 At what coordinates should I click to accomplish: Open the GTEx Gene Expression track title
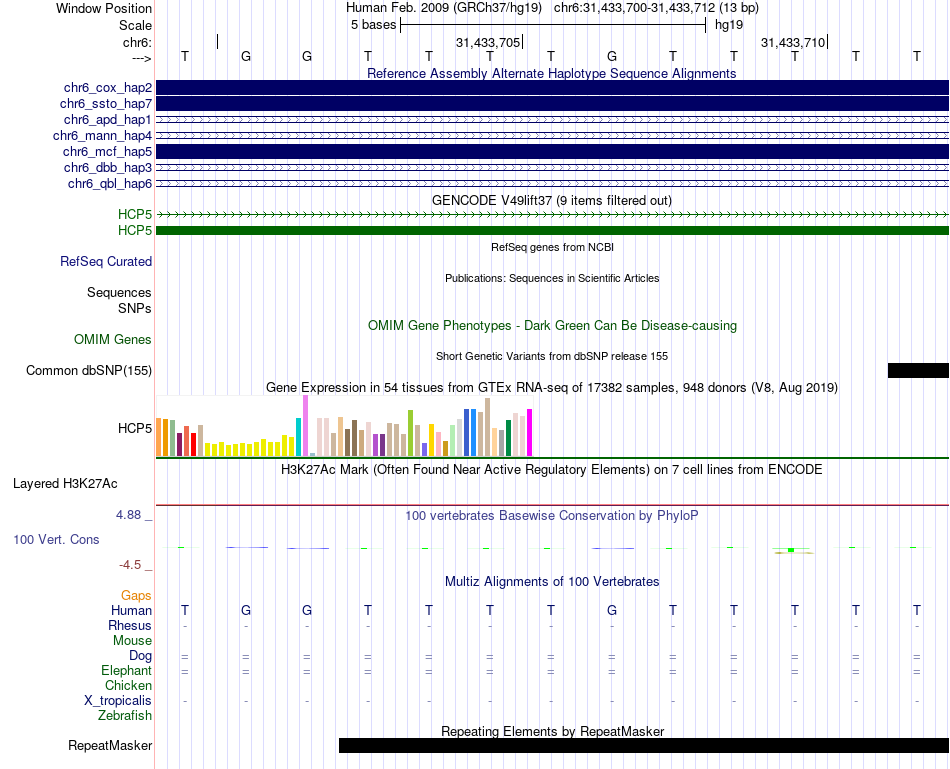pyautogui.click(x=552, y=387)
